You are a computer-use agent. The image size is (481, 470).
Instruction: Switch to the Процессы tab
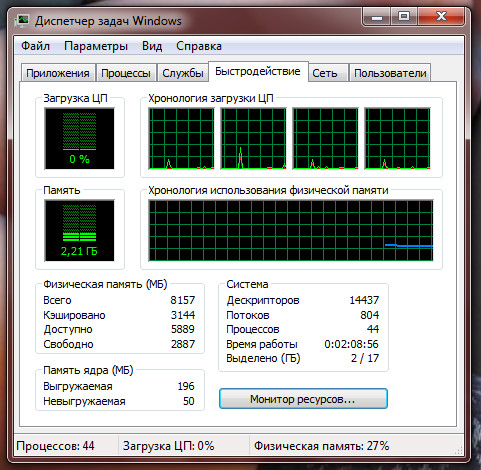(x=126, y=73)
